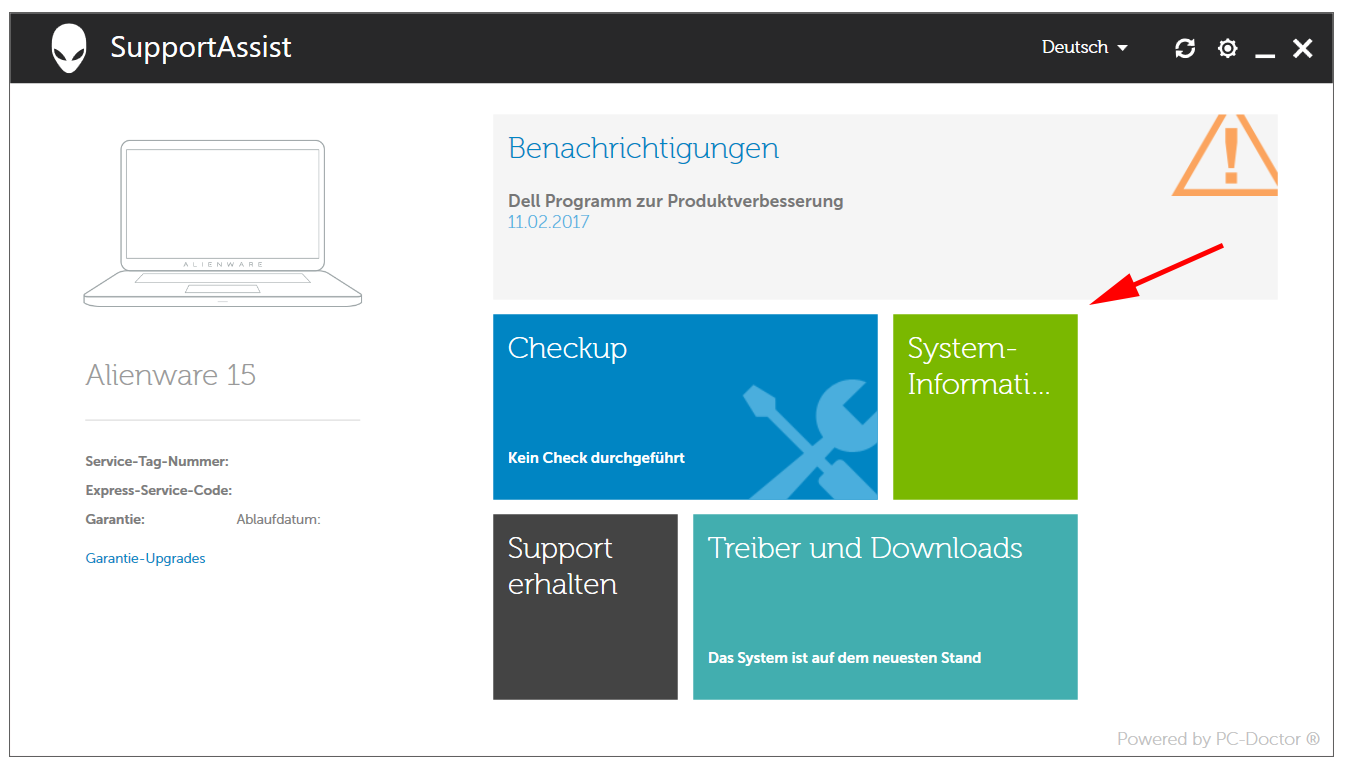Image resolution: width=1347 pixels, height=770 pixels.
Task: Close the SupportAssist window
Action: 1302,48
